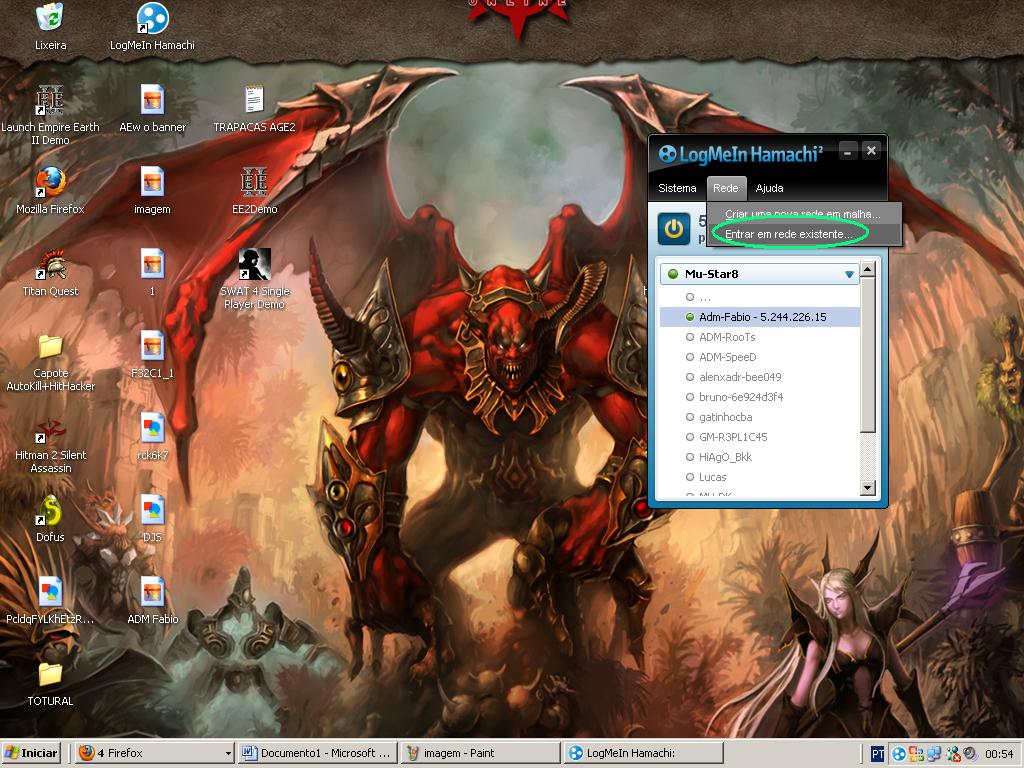The width and height of the screenshot is (1024, 768).
Task: Select peer Adm-Fabio in the list
Action: tap(762, 317)
